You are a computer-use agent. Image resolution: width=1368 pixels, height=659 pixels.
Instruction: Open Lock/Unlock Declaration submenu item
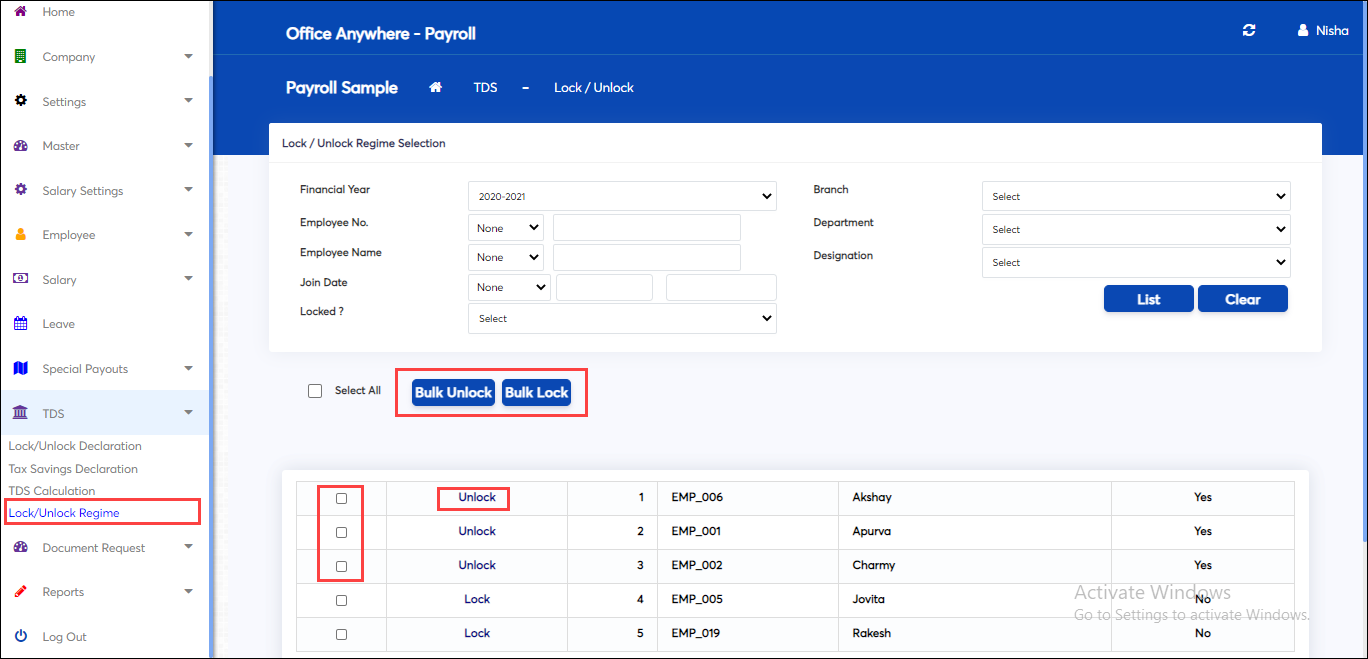click(75, 446)
